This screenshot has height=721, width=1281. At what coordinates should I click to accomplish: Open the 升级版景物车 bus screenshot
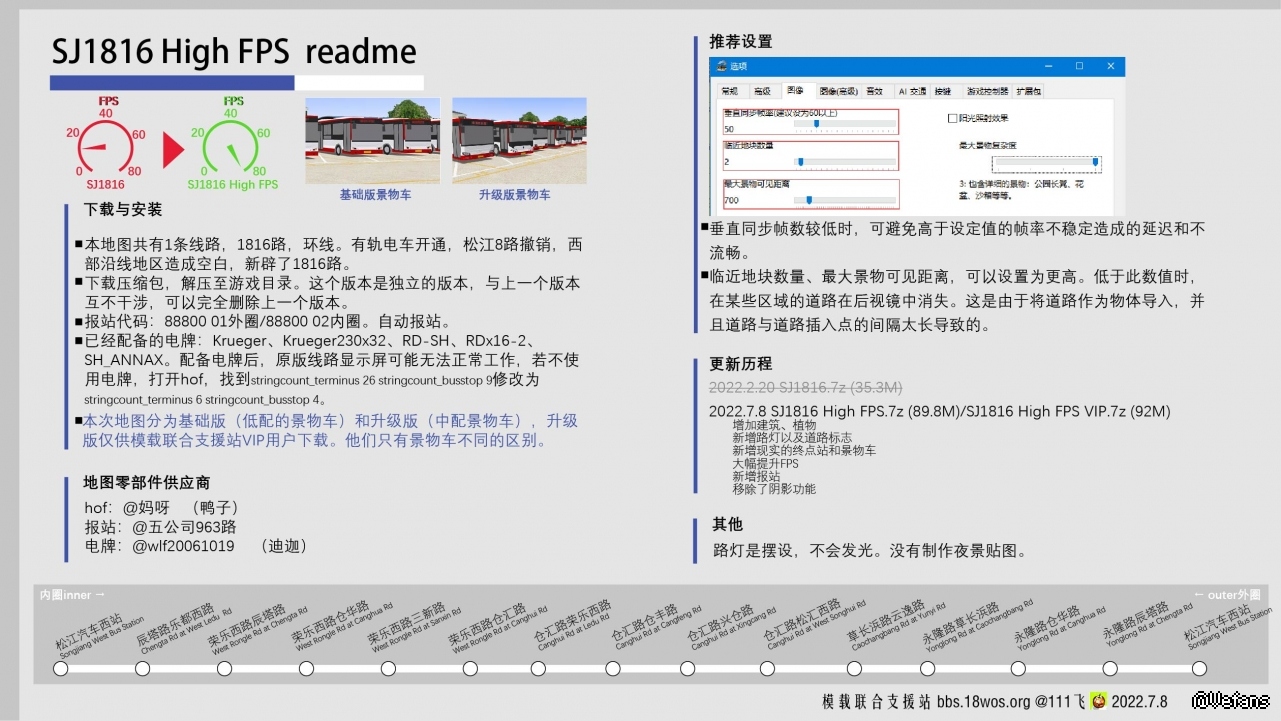click(519, 140)
